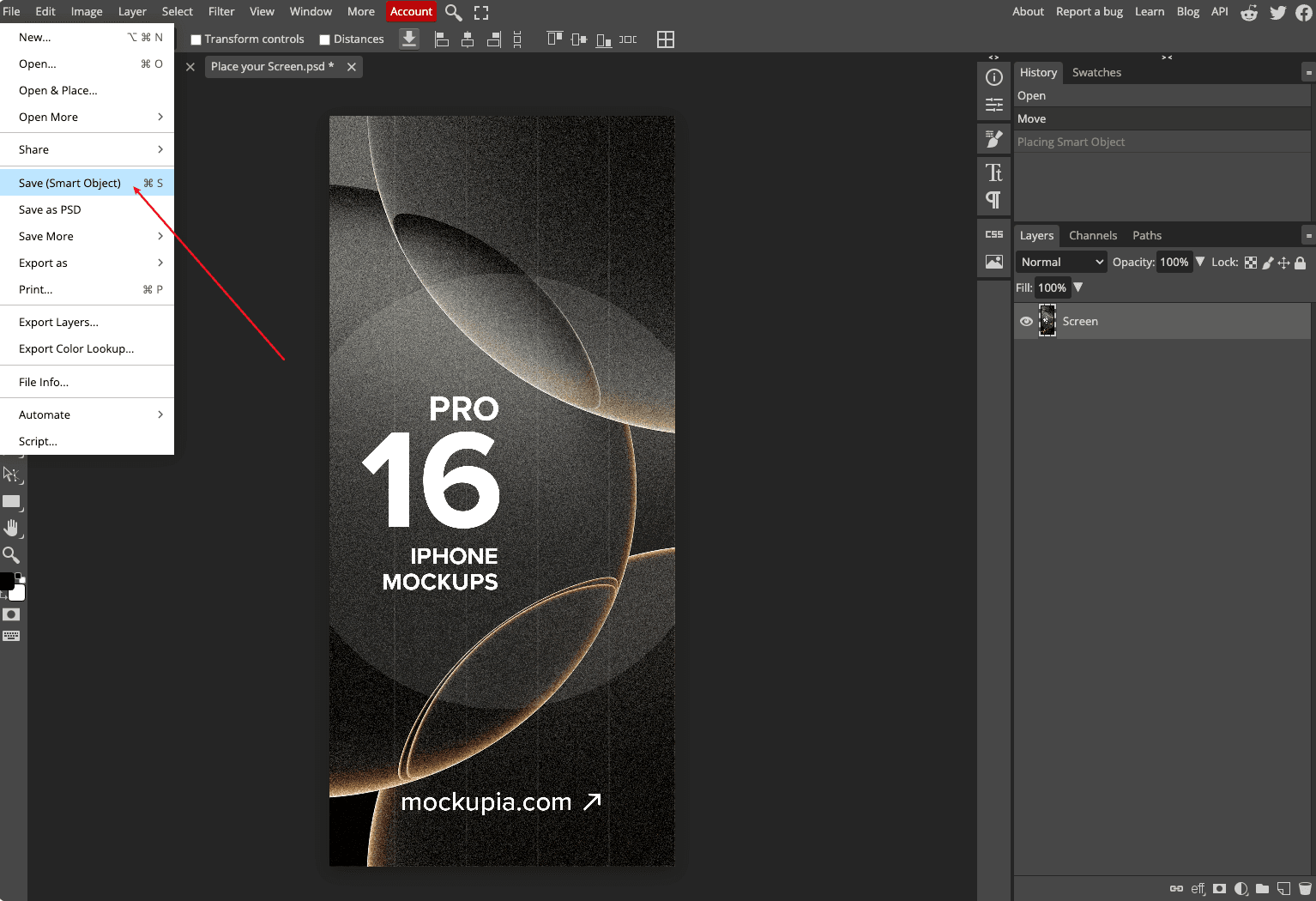This screenshot has width=1316, height=901.
Task: Add new adjustment layer half-circle icon
Action: [x=1241, y=888]
